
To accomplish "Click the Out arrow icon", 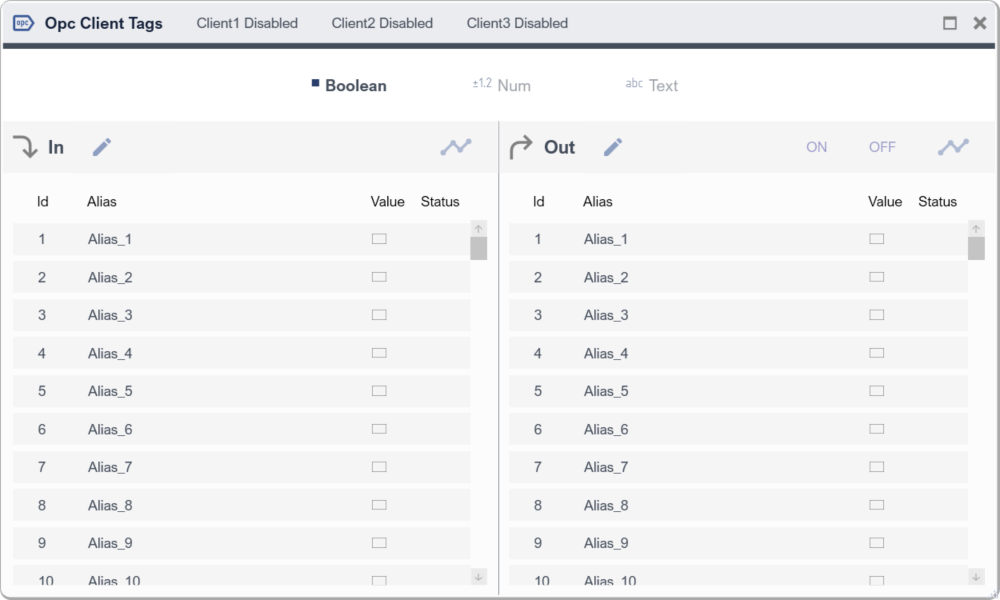I will pos(521,147).
